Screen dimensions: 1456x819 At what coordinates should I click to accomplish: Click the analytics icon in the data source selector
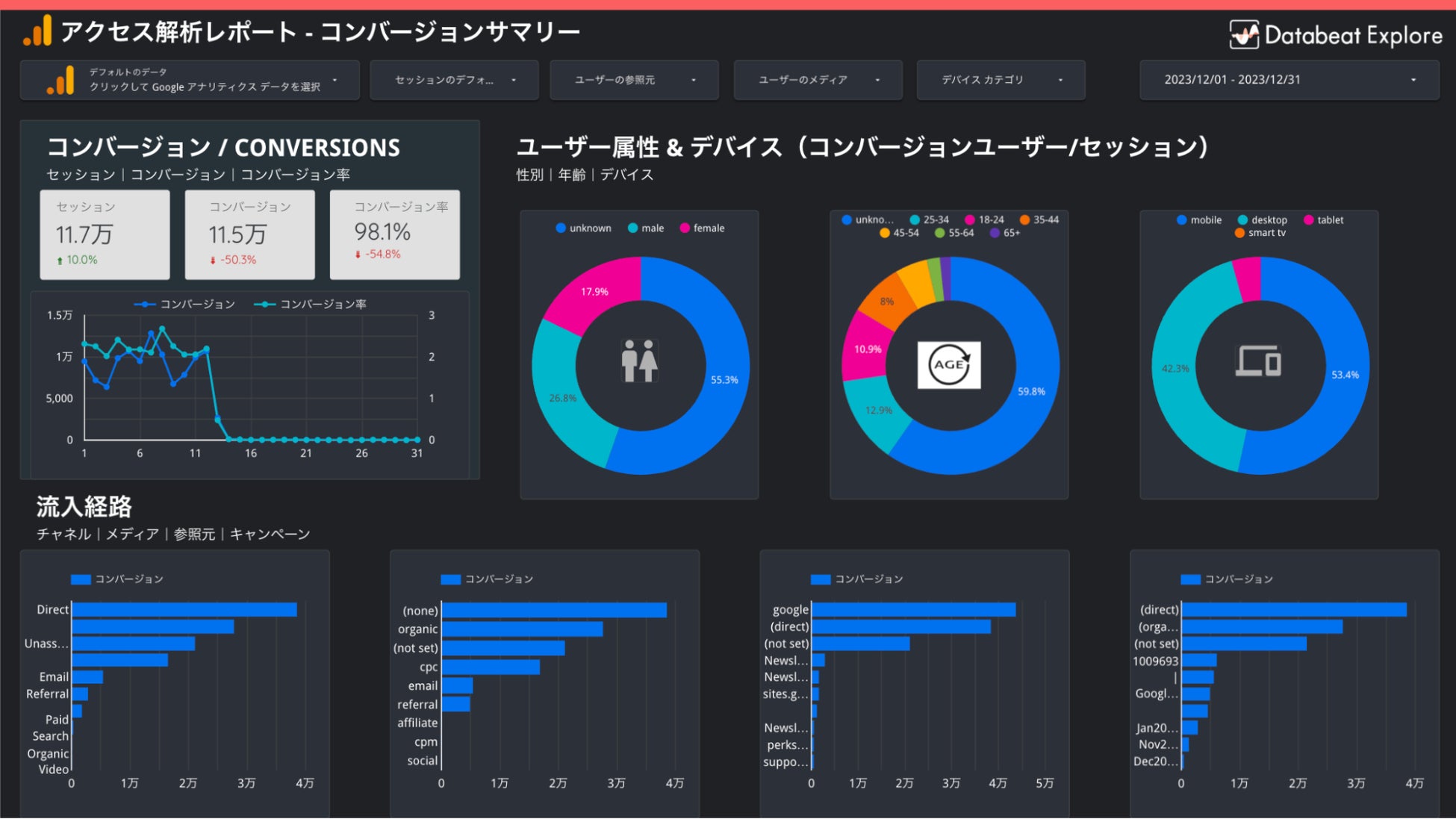point(61,80)
